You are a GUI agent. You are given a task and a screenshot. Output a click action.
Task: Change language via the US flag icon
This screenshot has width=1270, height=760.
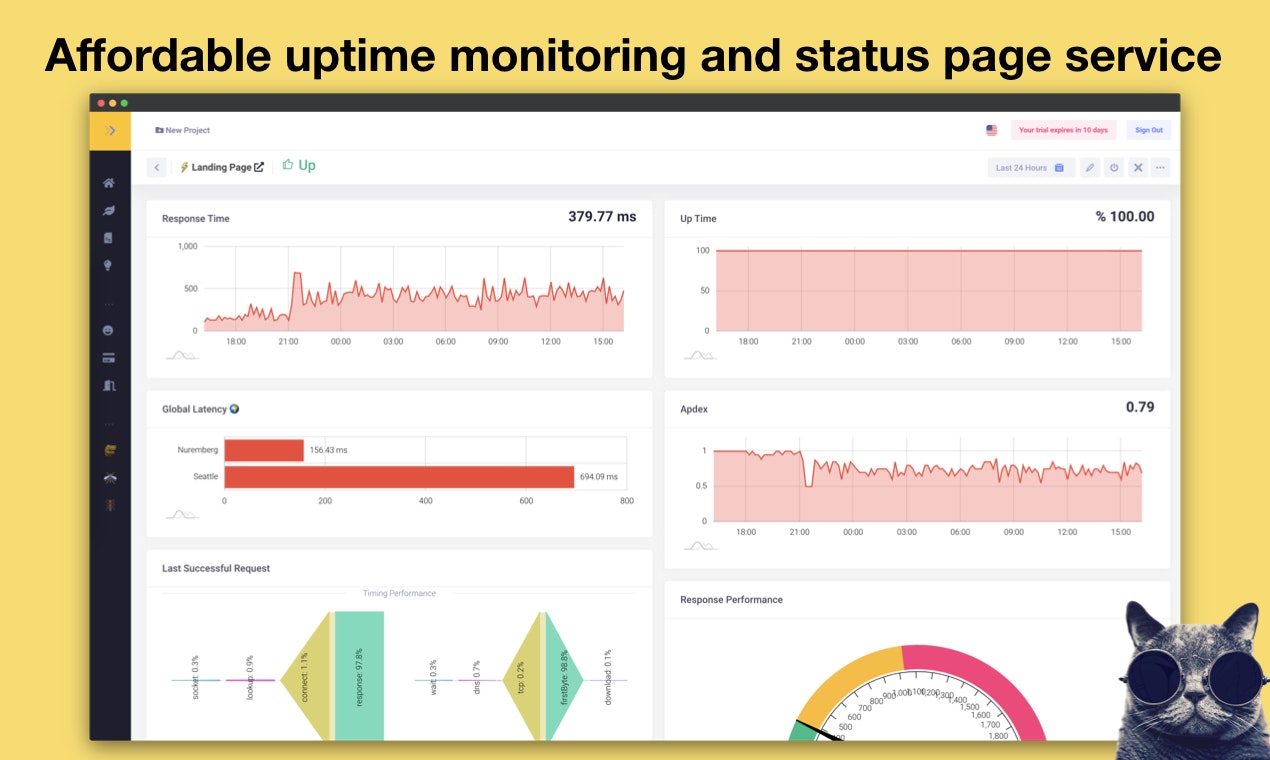click(x=992, y=130)
